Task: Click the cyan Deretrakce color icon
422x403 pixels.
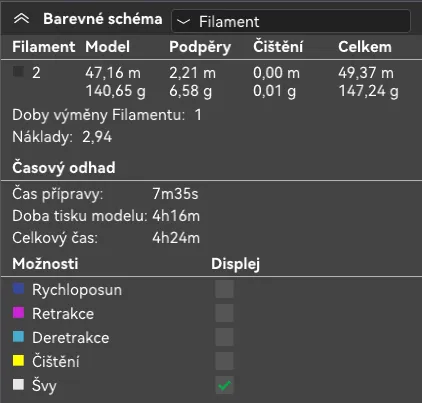Action: (18, 337)
